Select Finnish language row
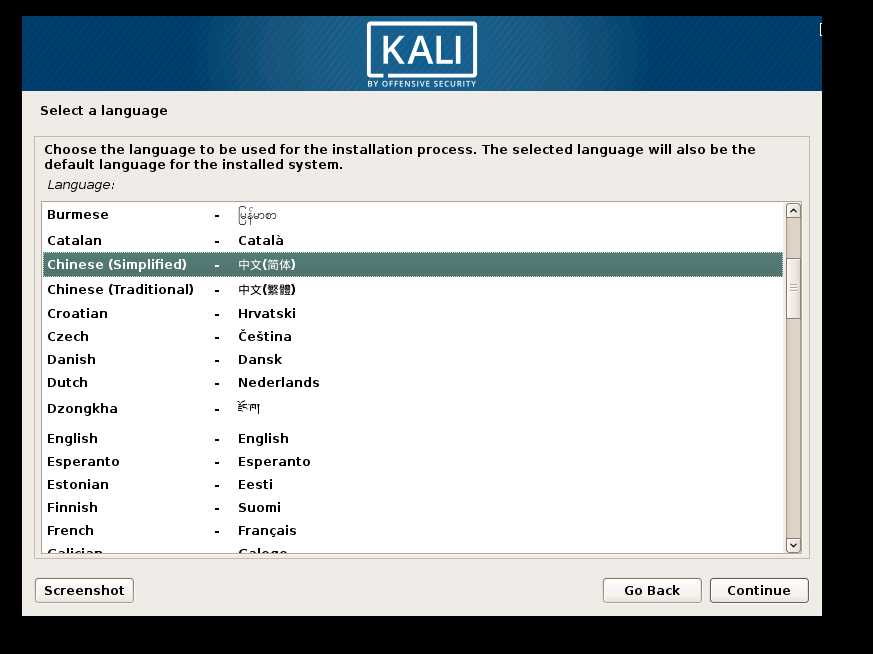 click(x=413, y=508)
